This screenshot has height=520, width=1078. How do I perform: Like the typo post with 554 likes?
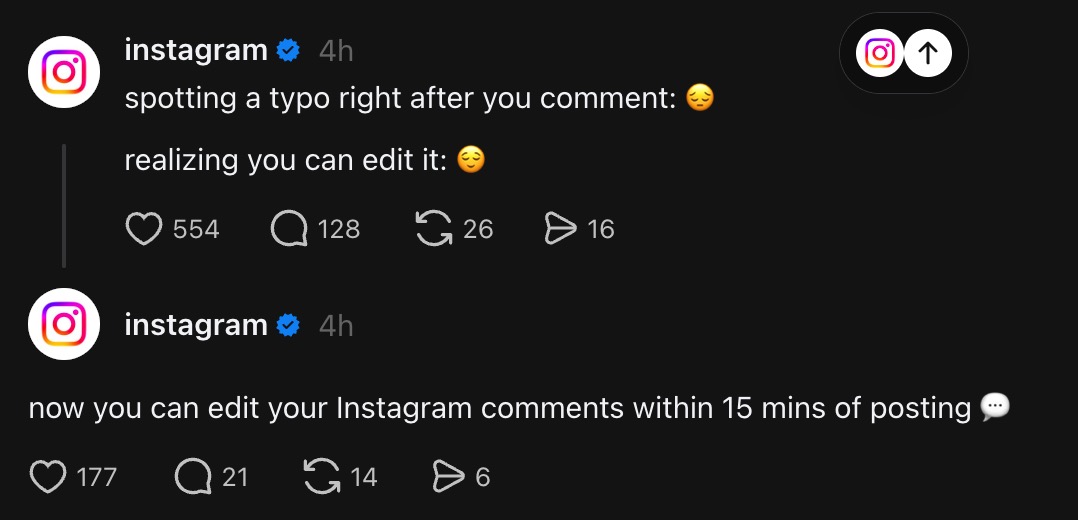(144, 229)
